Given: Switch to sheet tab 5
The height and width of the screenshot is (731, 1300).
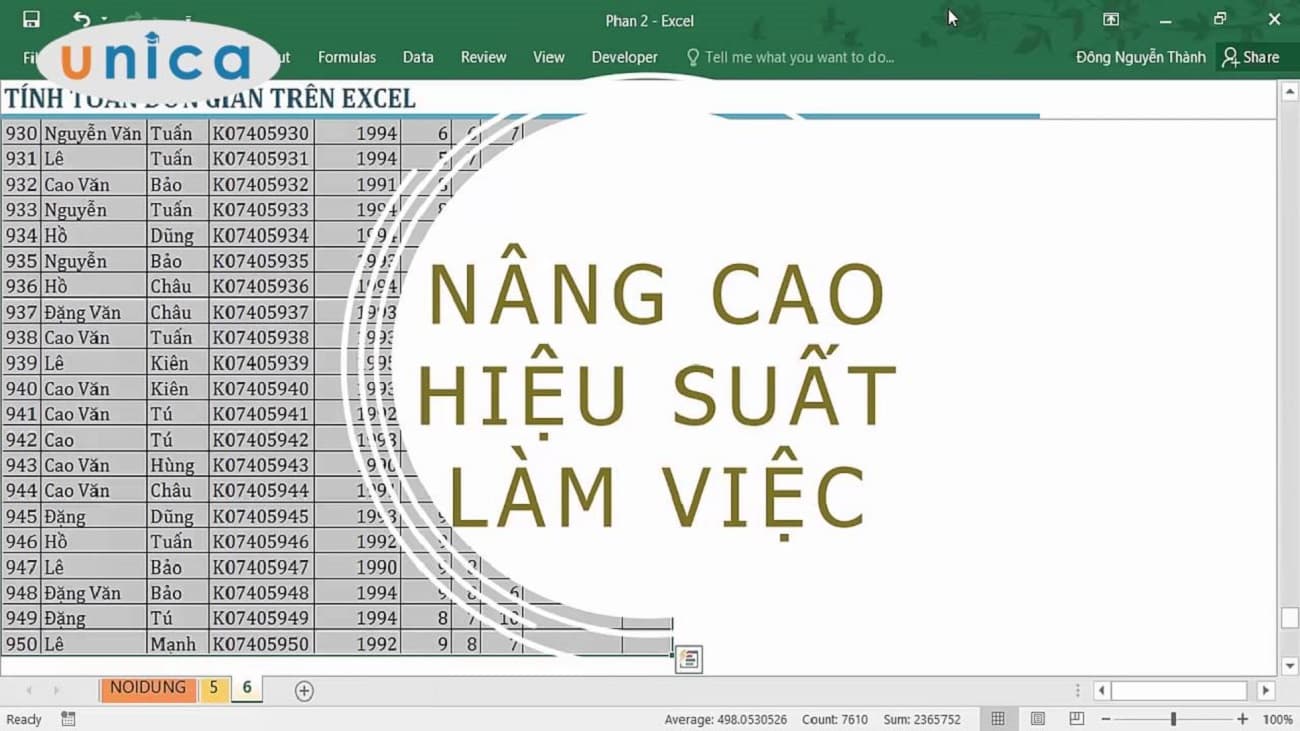Looking at the screenshot, I should coord(214,689).
